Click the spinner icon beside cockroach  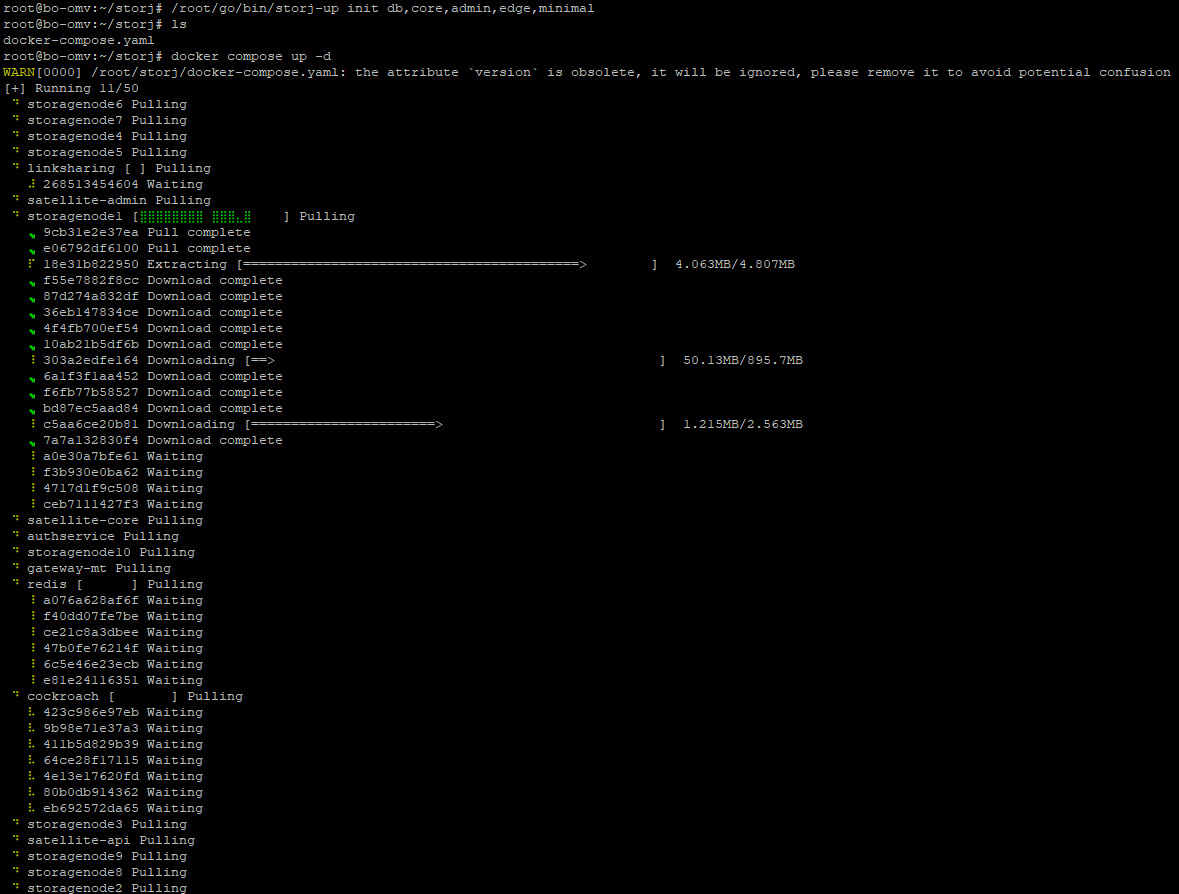16,696
